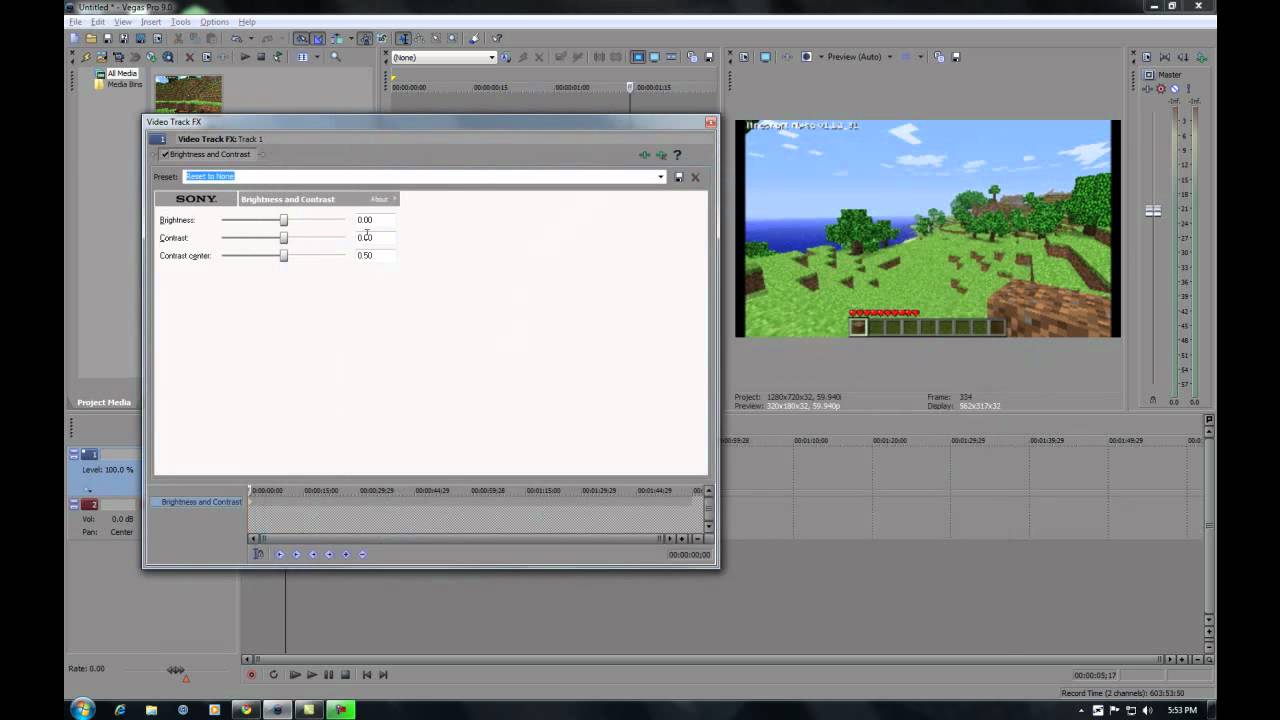The height and width of the screenshot is (720, 1280).
Task: Open the Views dropdown in Project Media toolbar
Action: click(317, 57)
